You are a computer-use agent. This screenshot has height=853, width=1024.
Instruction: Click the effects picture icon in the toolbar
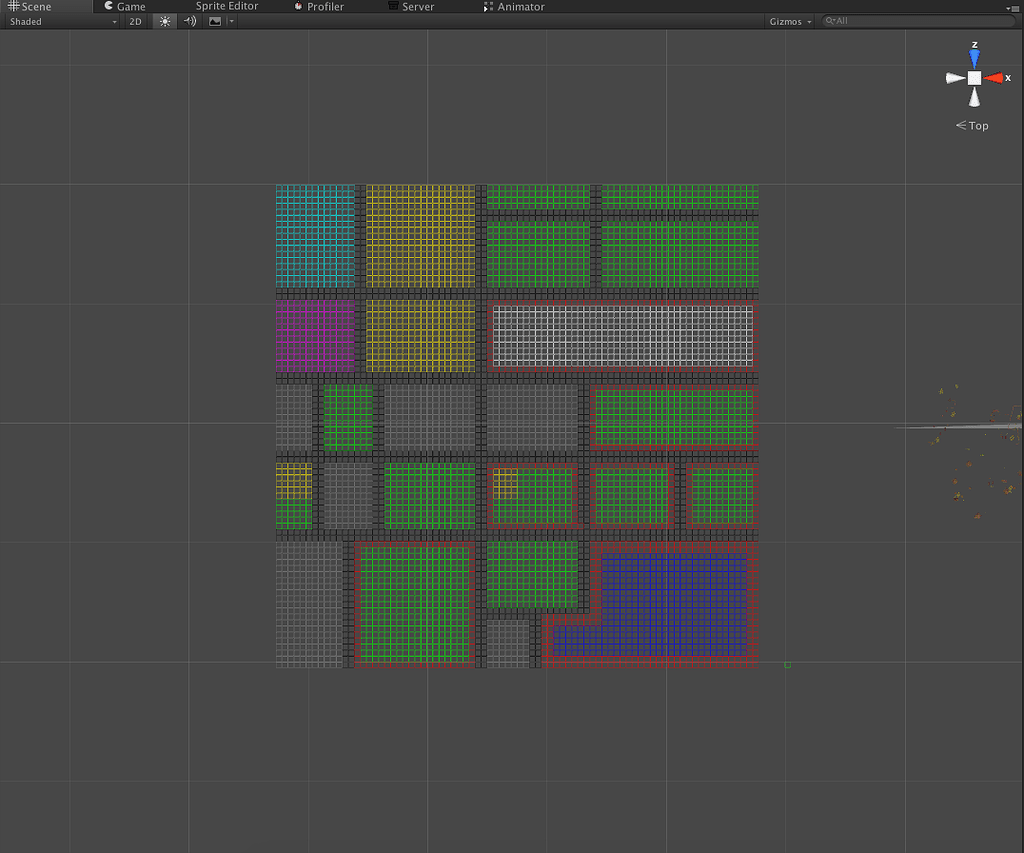(x=213, y=21)
